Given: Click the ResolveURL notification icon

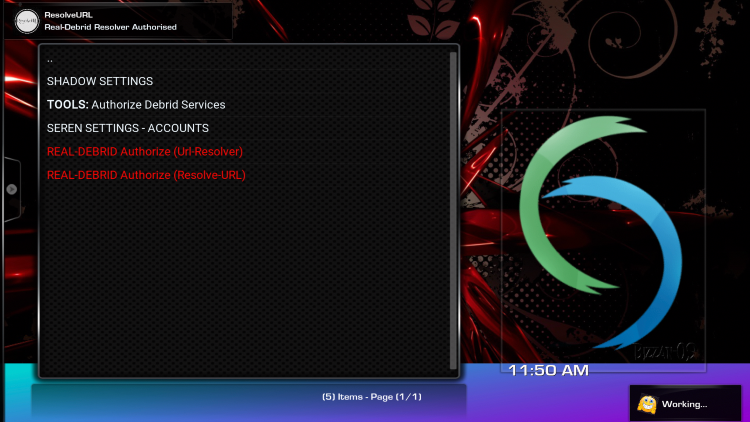Looking at the screenshot, I should [27, 22].
